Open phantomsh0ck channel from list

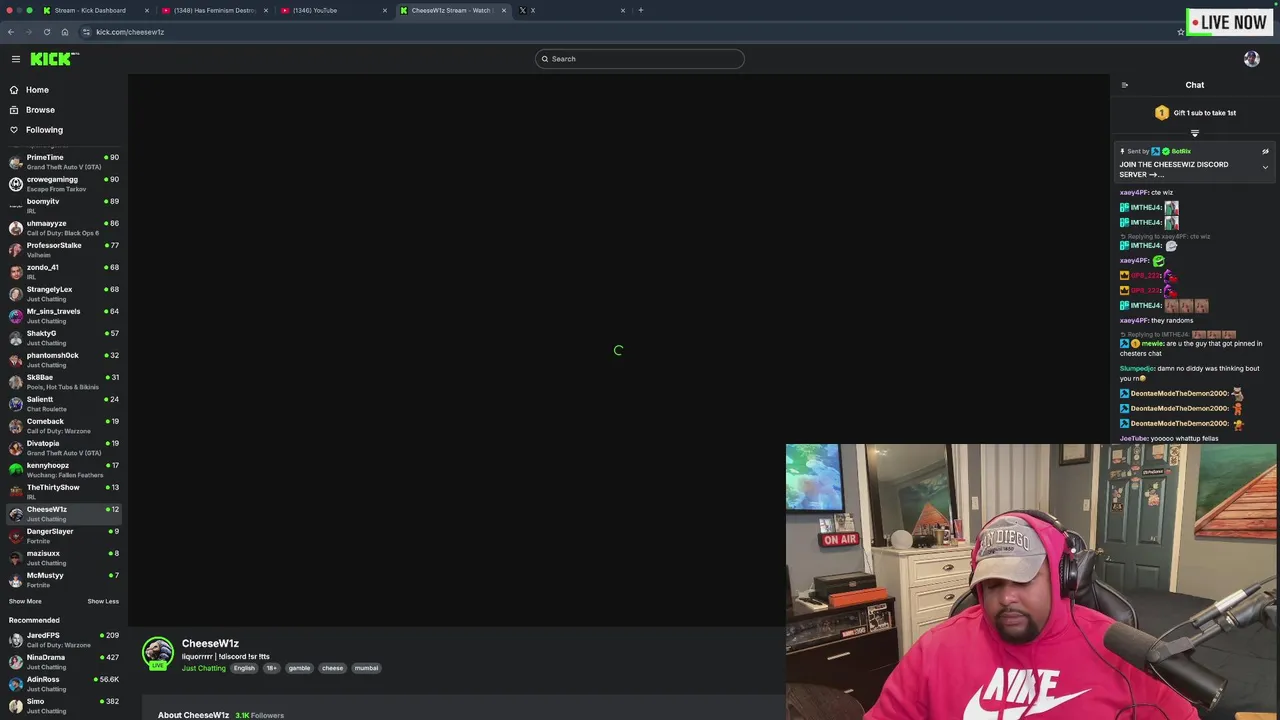[x=64, y=360]
